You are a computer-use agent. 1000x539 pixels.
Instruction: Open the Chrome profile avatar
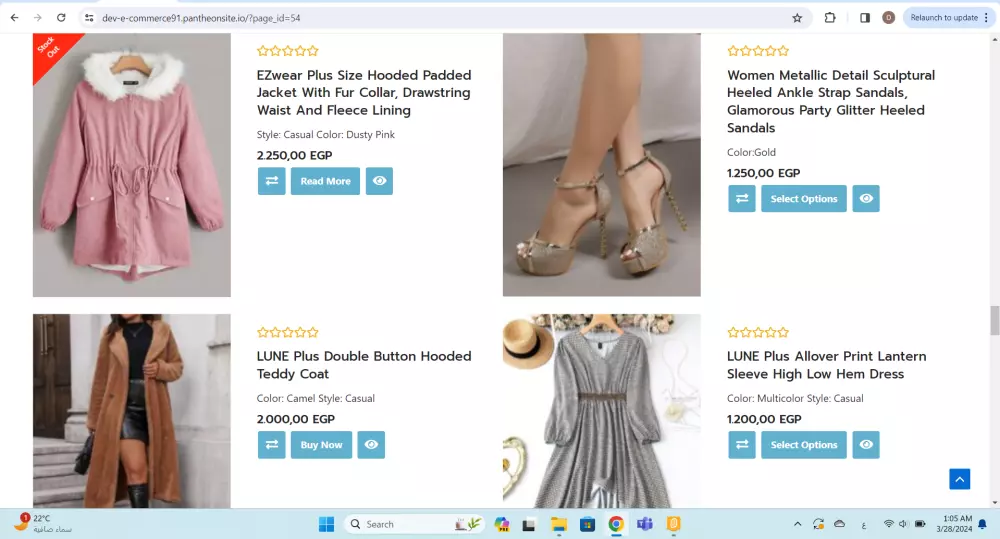coord(888,18)
